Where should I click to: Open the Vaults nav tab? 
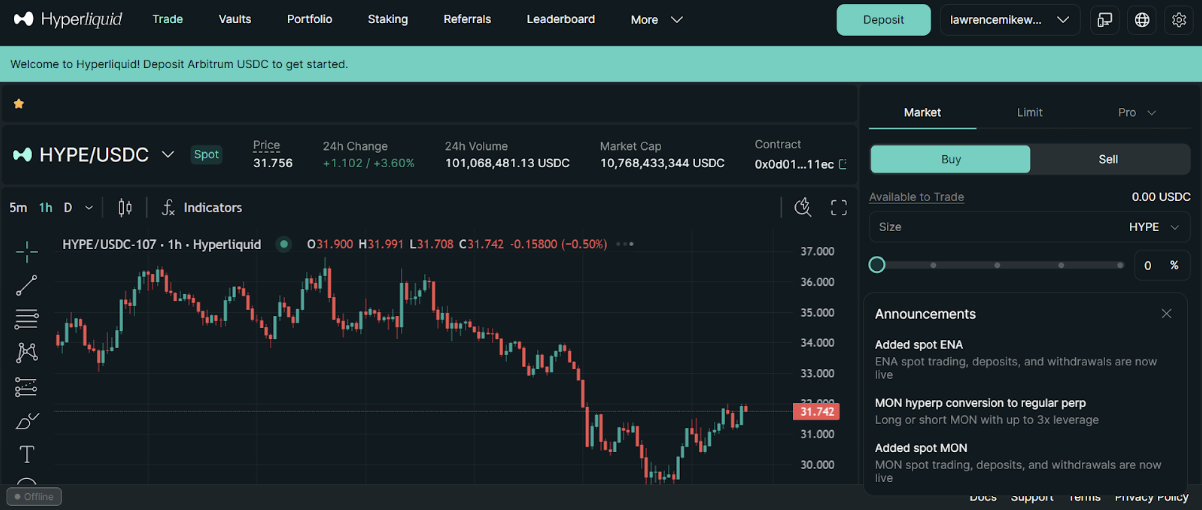[x=235, y=19]
